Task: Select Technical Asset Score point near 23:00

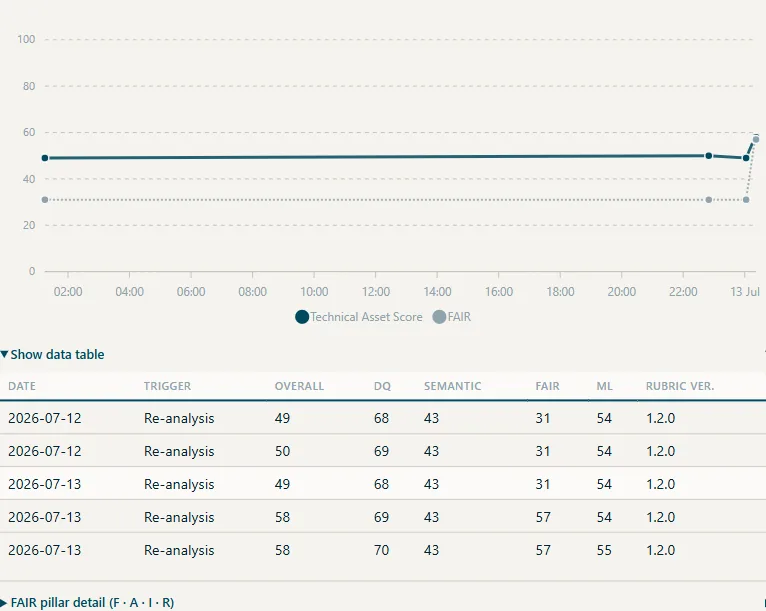Action: click(709, 156)
